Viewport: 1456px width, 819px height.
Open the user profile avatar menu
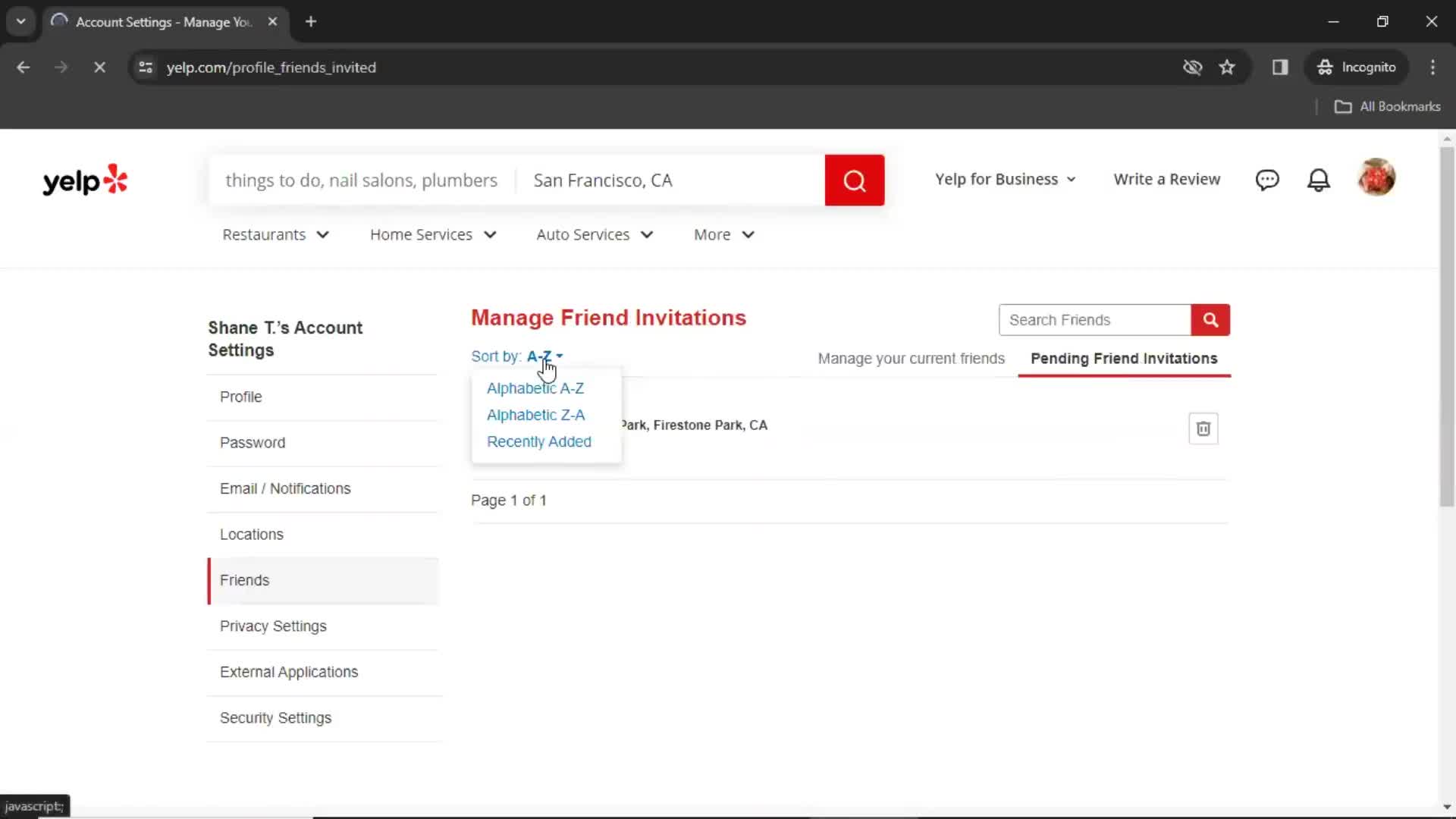1376,177
